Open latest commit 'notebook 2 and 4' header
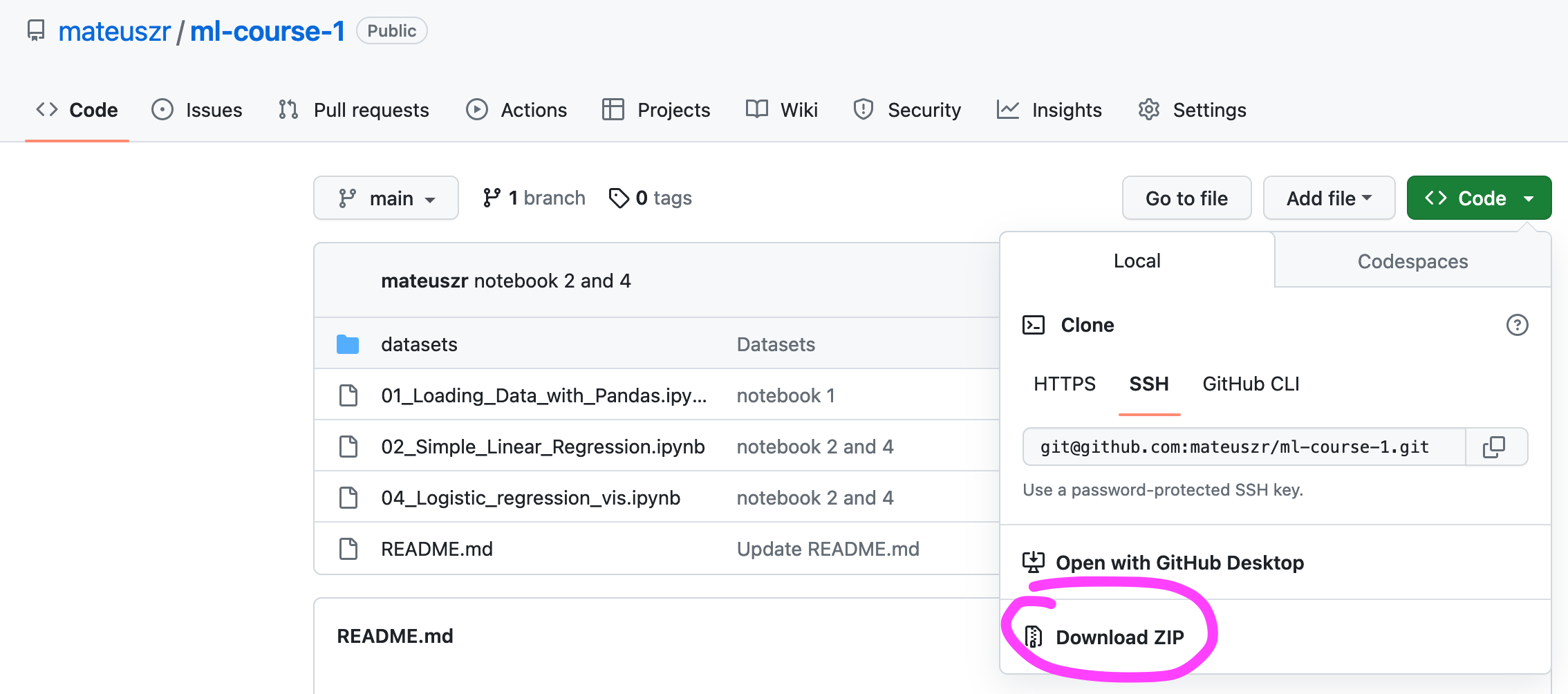1568x694 pixels. pos(552,281)
